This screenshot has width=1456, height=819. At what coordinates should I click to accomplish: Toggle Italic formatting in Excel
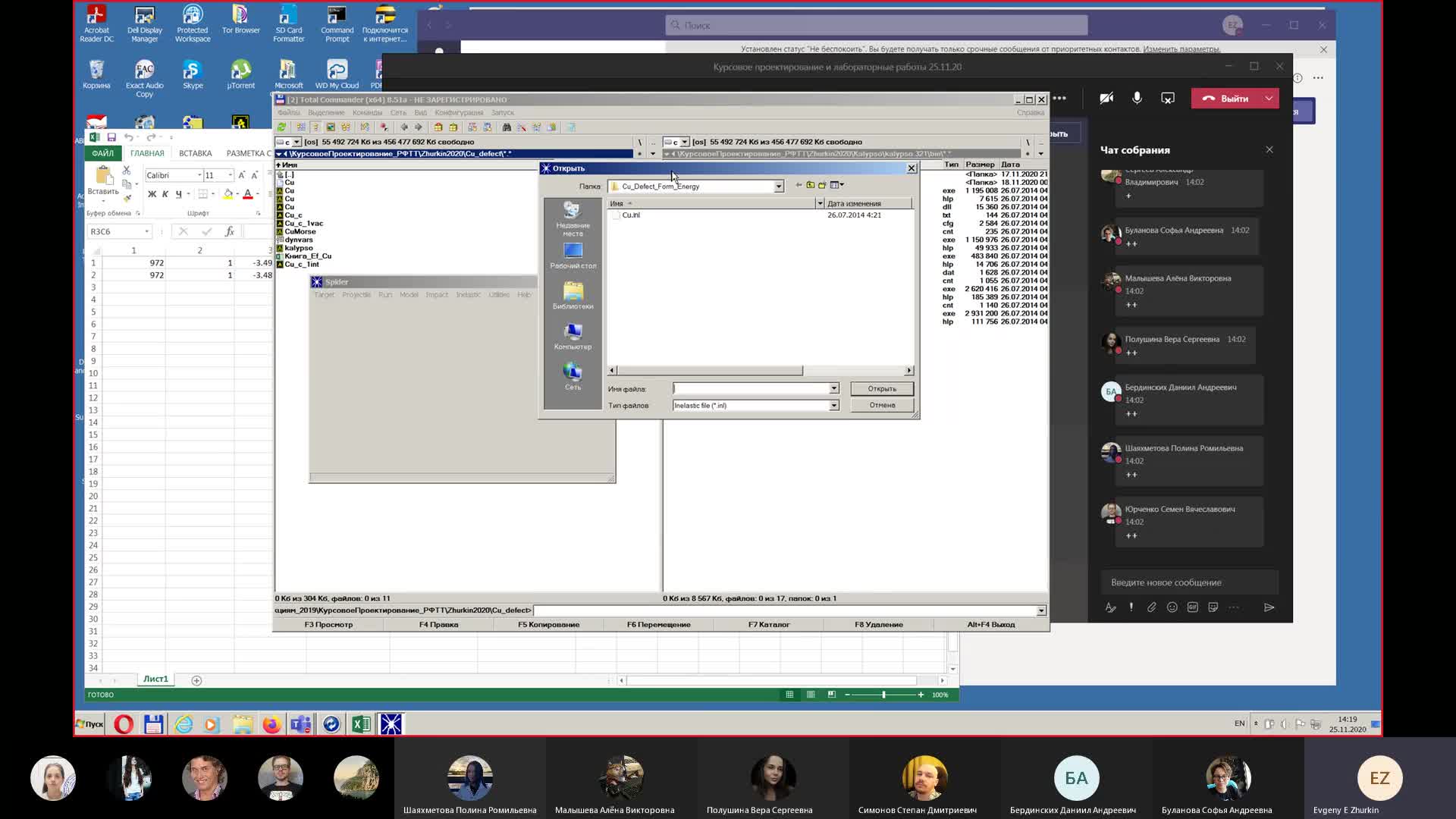(x=165, y=194)
